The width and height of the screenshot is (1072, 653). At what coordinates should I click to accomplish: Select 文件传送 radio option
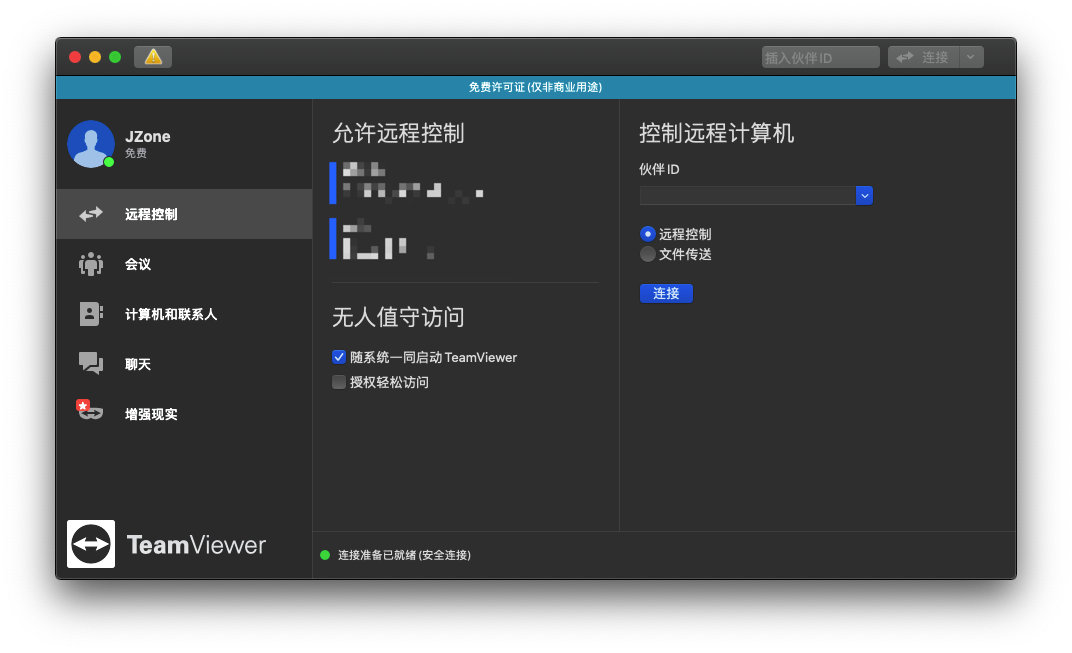point(647,254)
